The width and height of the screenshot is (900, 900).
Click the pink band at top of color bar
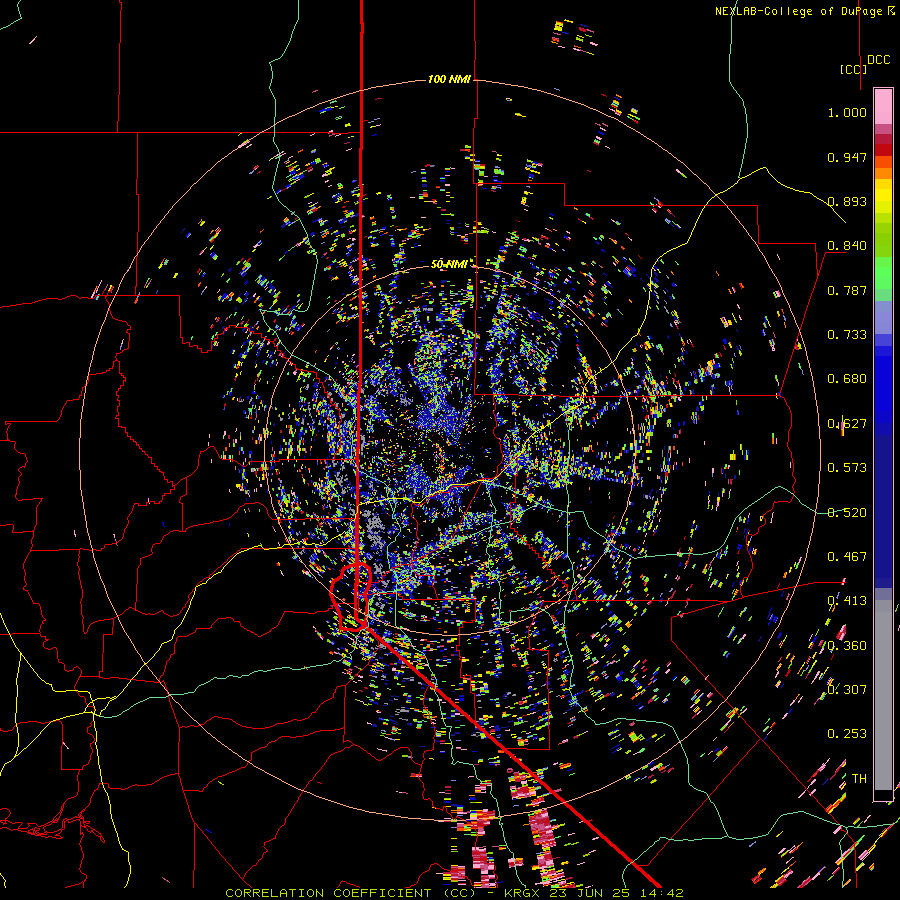coord(883,106)
